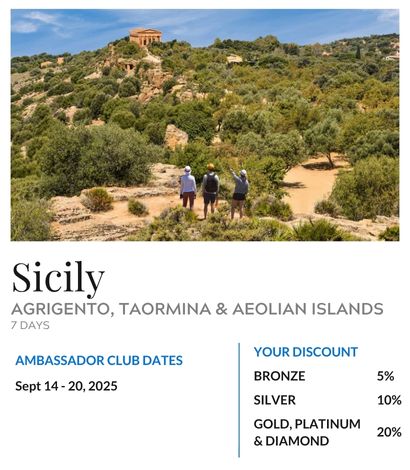
Task: Click the temple on the hilltop
Action: pos(145,37)
